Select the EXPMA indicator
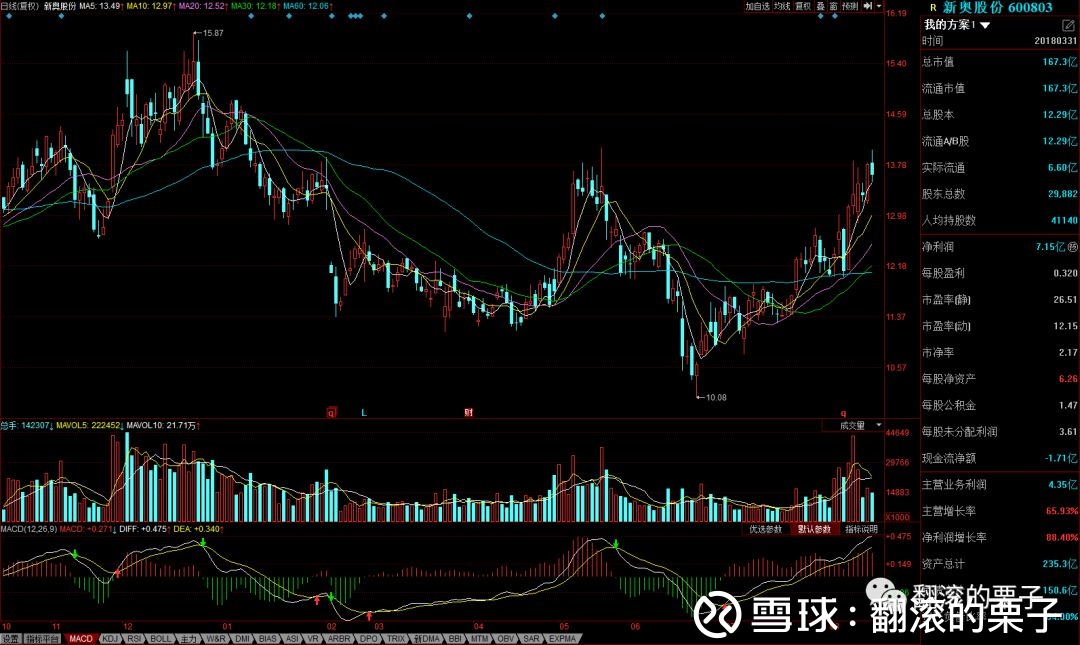The height and width of the screenshot is (645, 1080). pyautogui.click(x=562, y=638)
